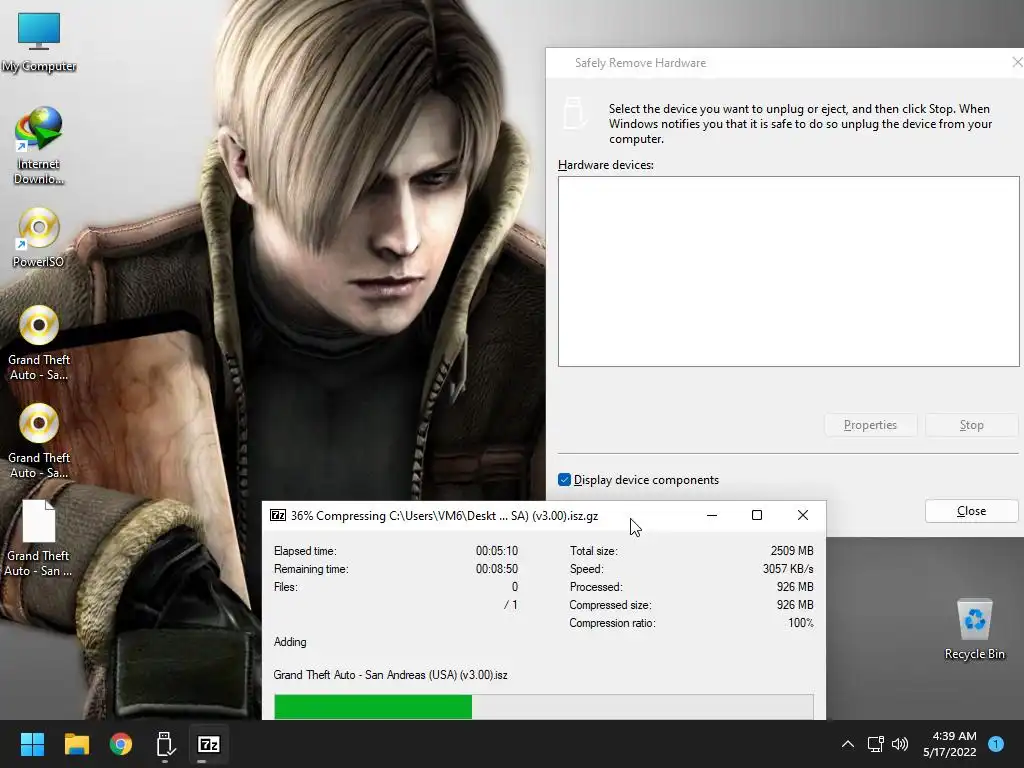
Task: Open the taskbar clock and date
Action: 950,744
